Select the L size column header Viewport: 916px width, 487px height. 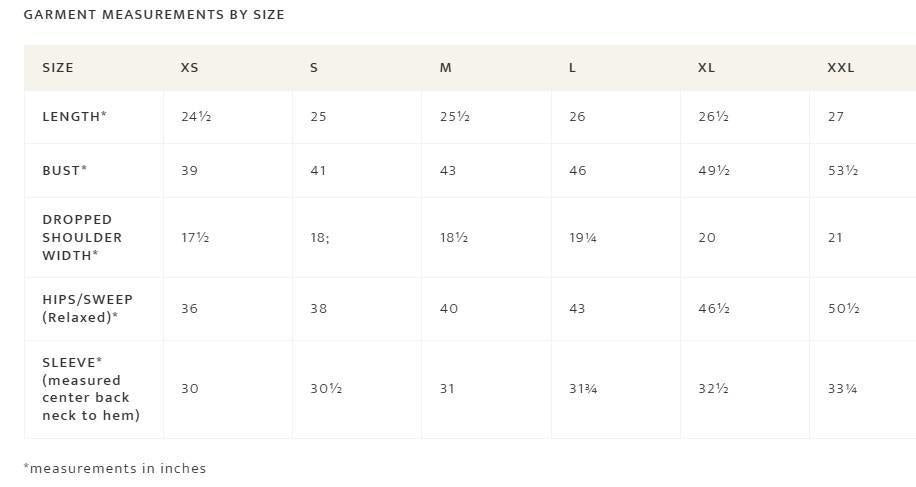[x=572, y=68]
